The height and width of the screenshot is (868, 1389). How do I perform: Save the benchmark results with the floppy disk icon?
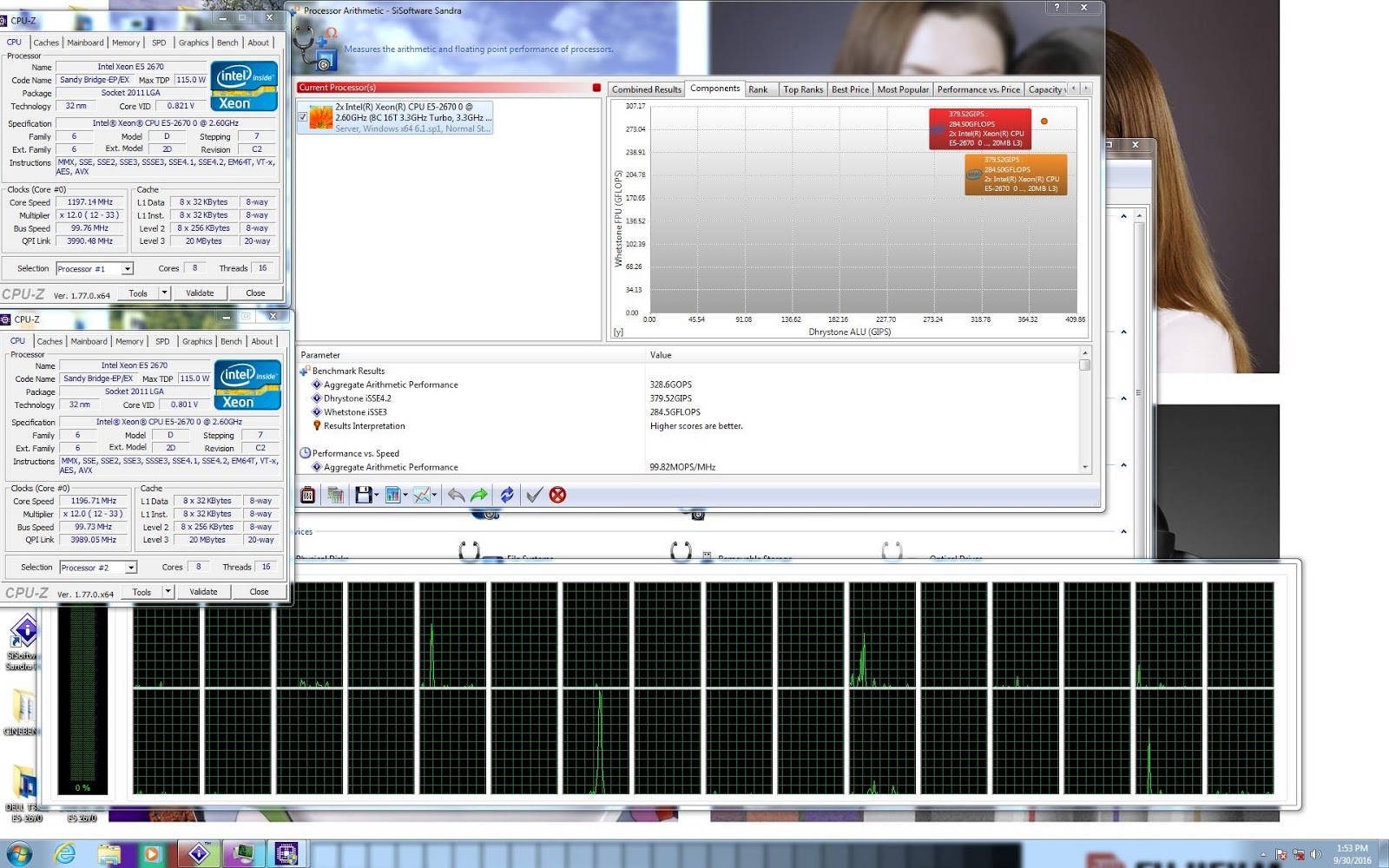pos(363,494)
